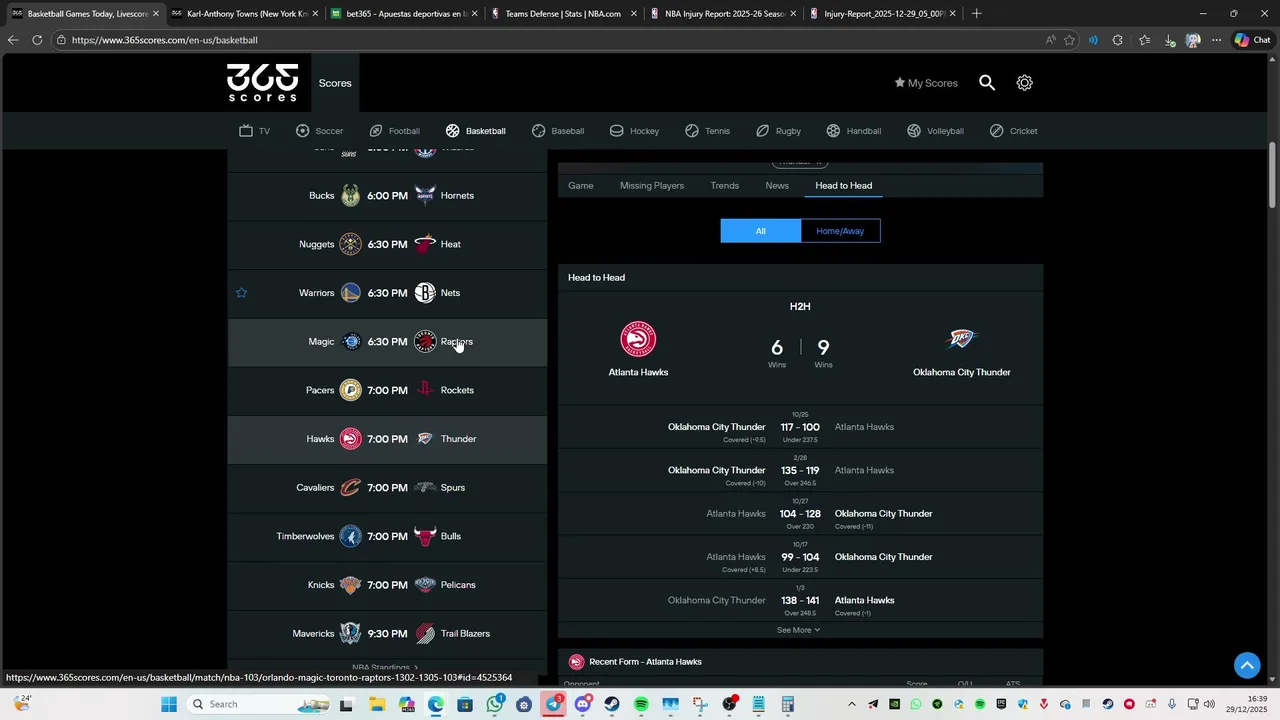The height and width of the screenshot is (720, 1280).
Task: Reload the page in the browser
Action: click(x=37, y=40)
